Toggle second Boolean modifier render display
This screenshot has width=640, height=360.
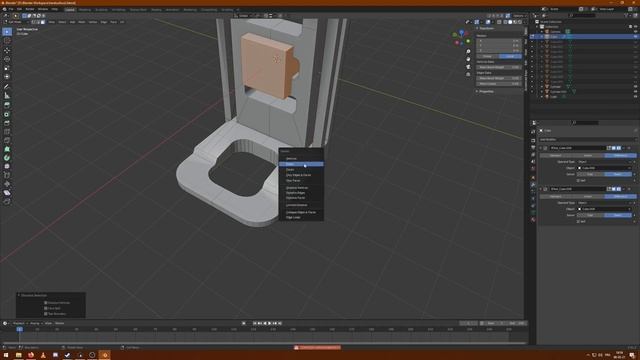619,189
